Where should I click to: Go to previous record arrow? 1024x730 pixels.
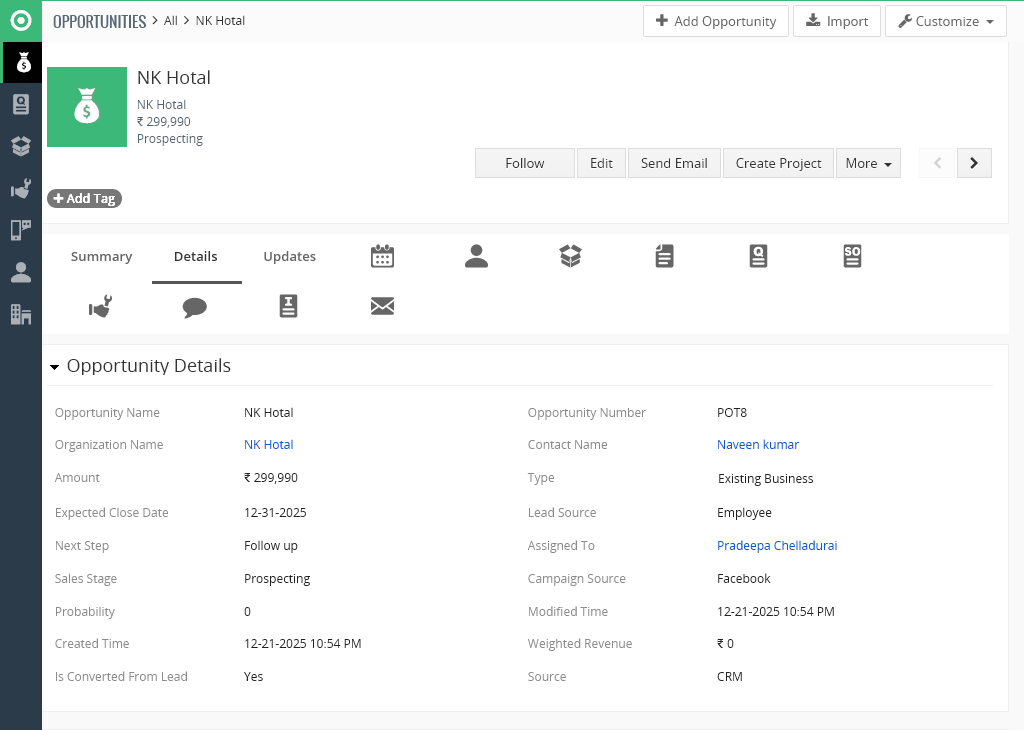(x=937, y=163)
